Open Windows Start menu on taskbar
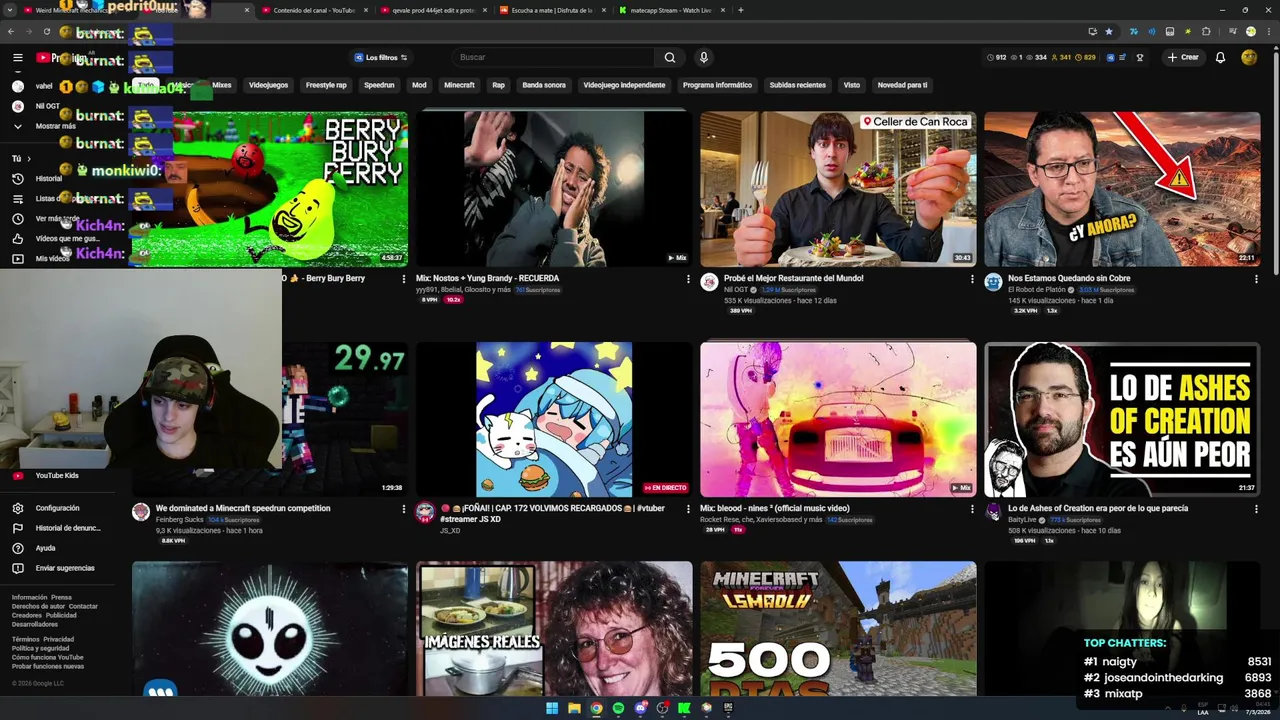Screen dimensions: 1280x720 [552, 708]
